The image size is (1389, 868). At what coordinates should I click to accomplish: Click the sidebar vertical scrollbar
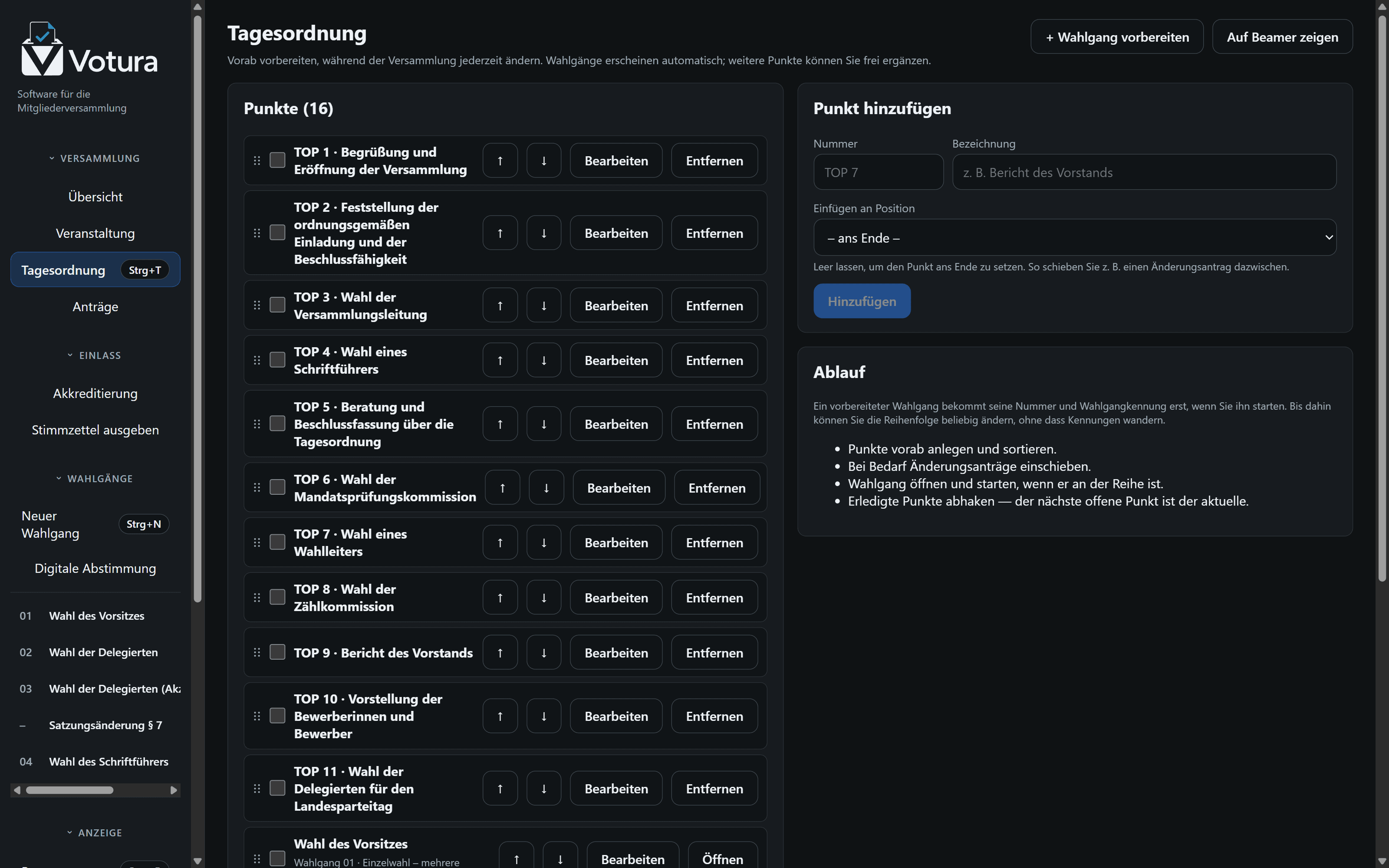(x=197, y=310)
